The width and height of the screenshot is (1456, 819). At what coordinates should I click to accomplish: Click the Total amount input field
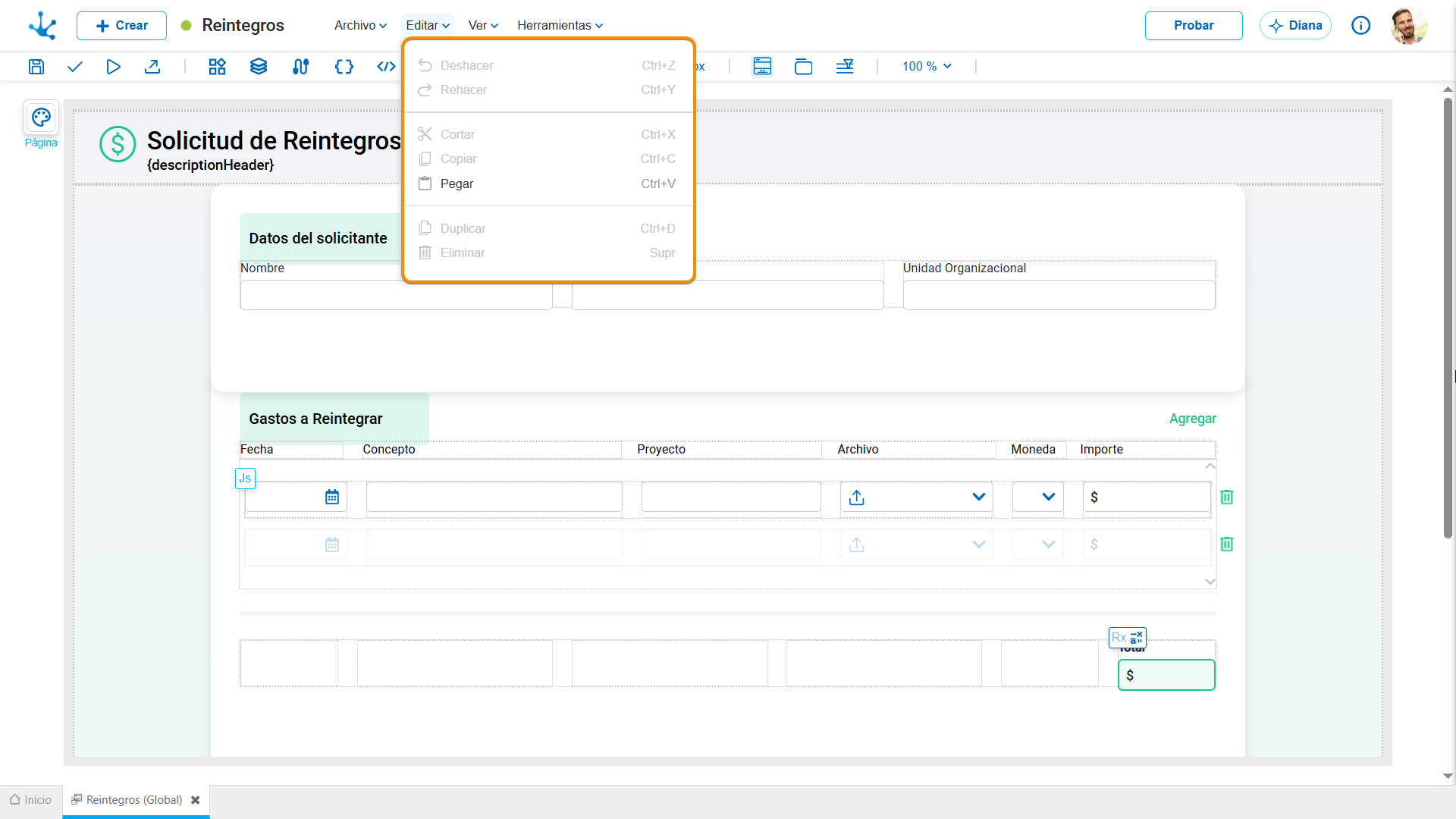pos(1166,675)
